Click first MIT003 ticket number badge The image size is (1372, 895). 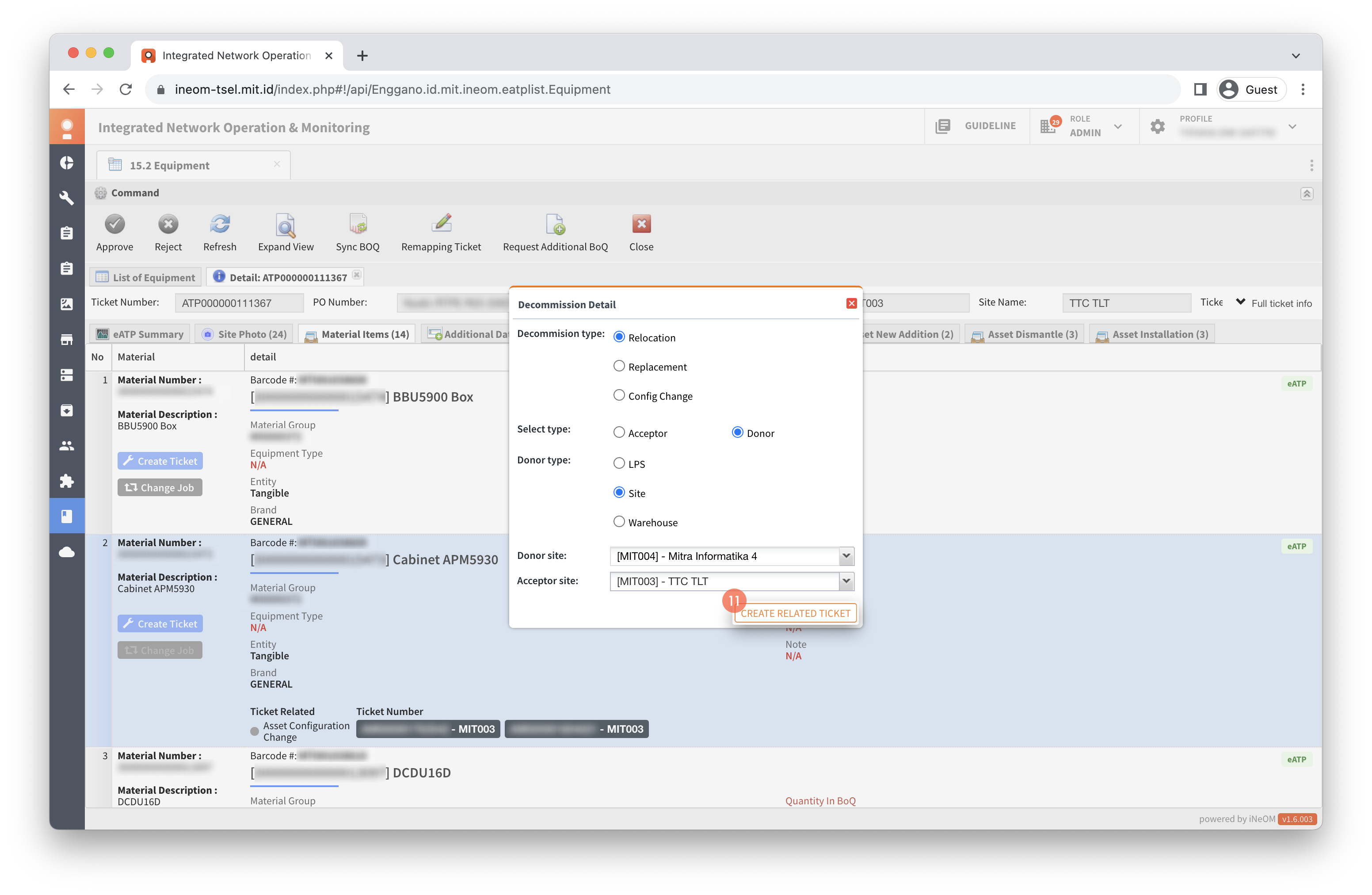click(428, 729)
